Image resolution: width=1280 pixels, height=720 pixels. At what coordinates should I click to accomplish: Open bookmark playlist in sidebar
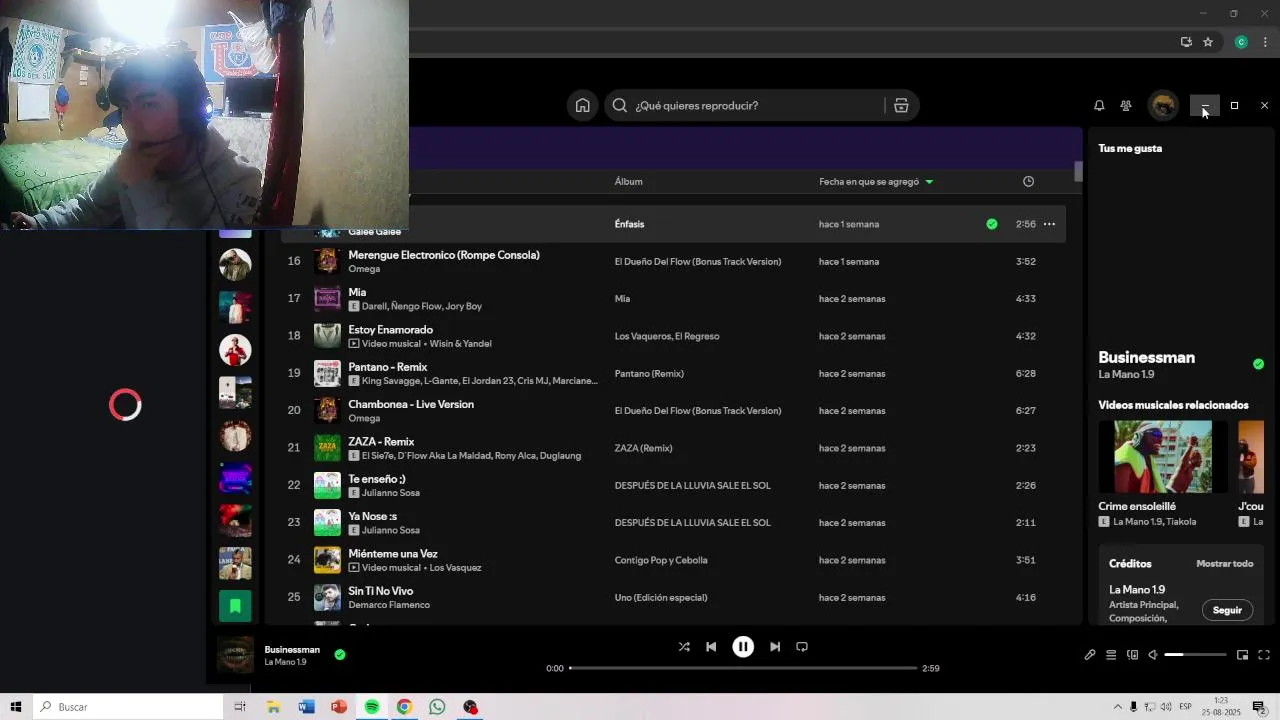tap(235, 605)
